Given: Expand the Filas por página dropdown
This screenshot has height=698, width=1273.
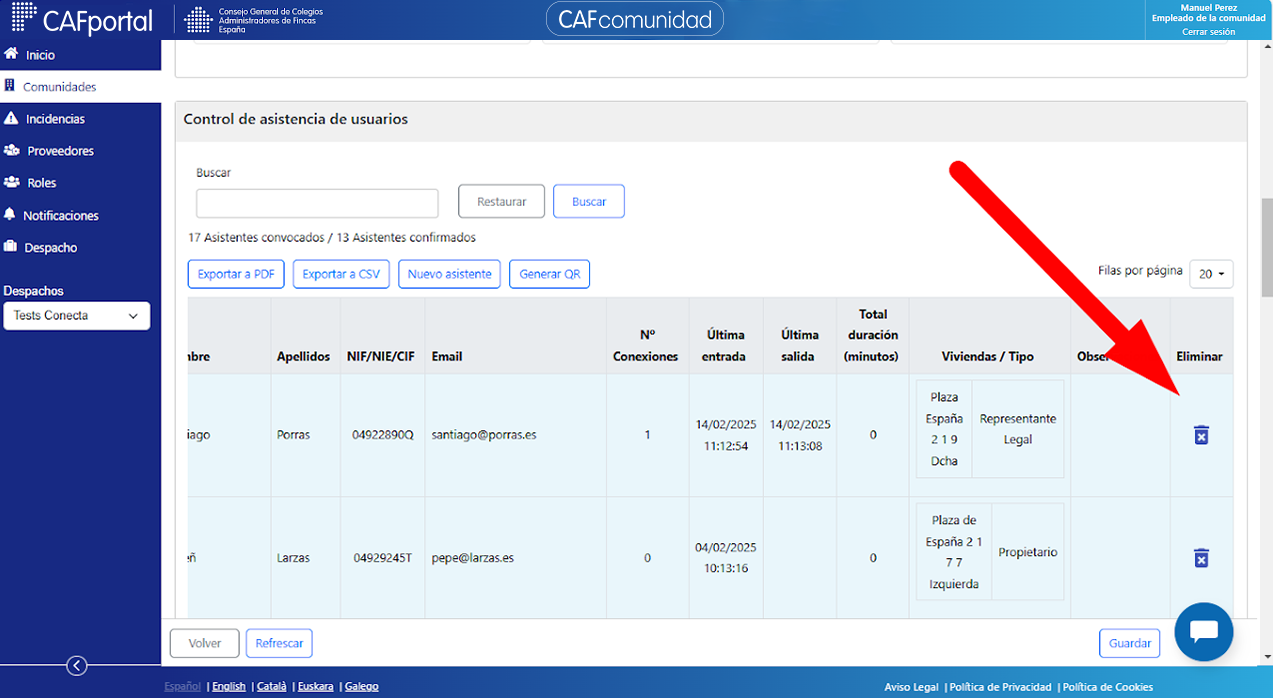Looking at the screenshot, I should (1211, 274).
